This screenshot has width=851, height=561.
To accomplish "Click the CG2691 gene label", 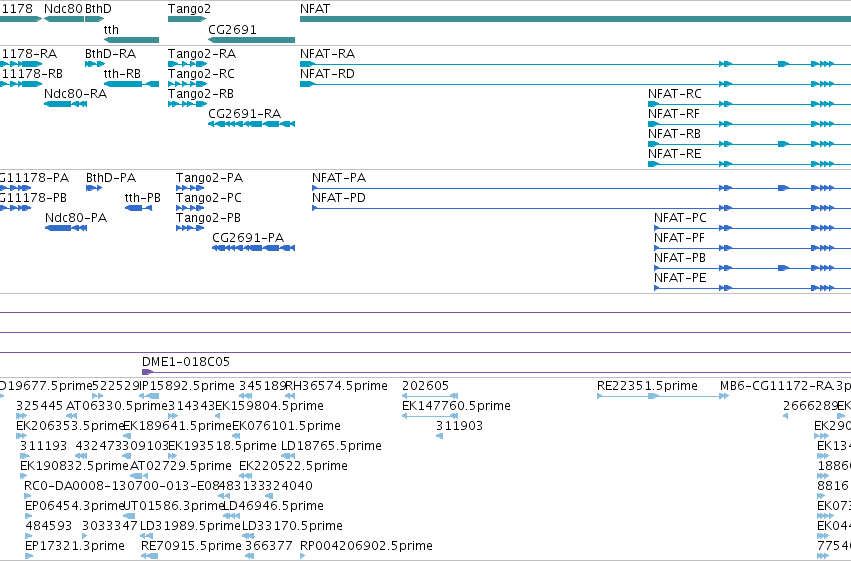I will tap(232, 30).
